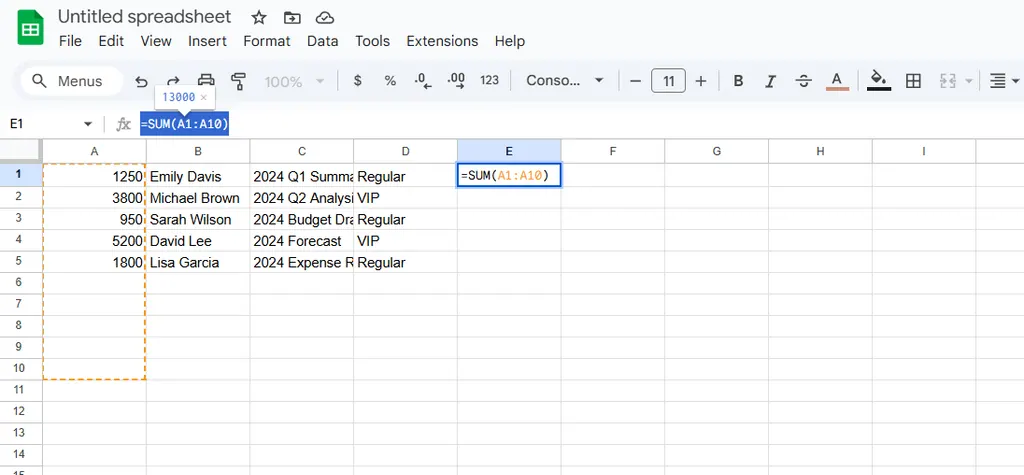Click the font size input field
Image resolution: width=1024 pixels, height=475 pixels.
coord(668,81)
